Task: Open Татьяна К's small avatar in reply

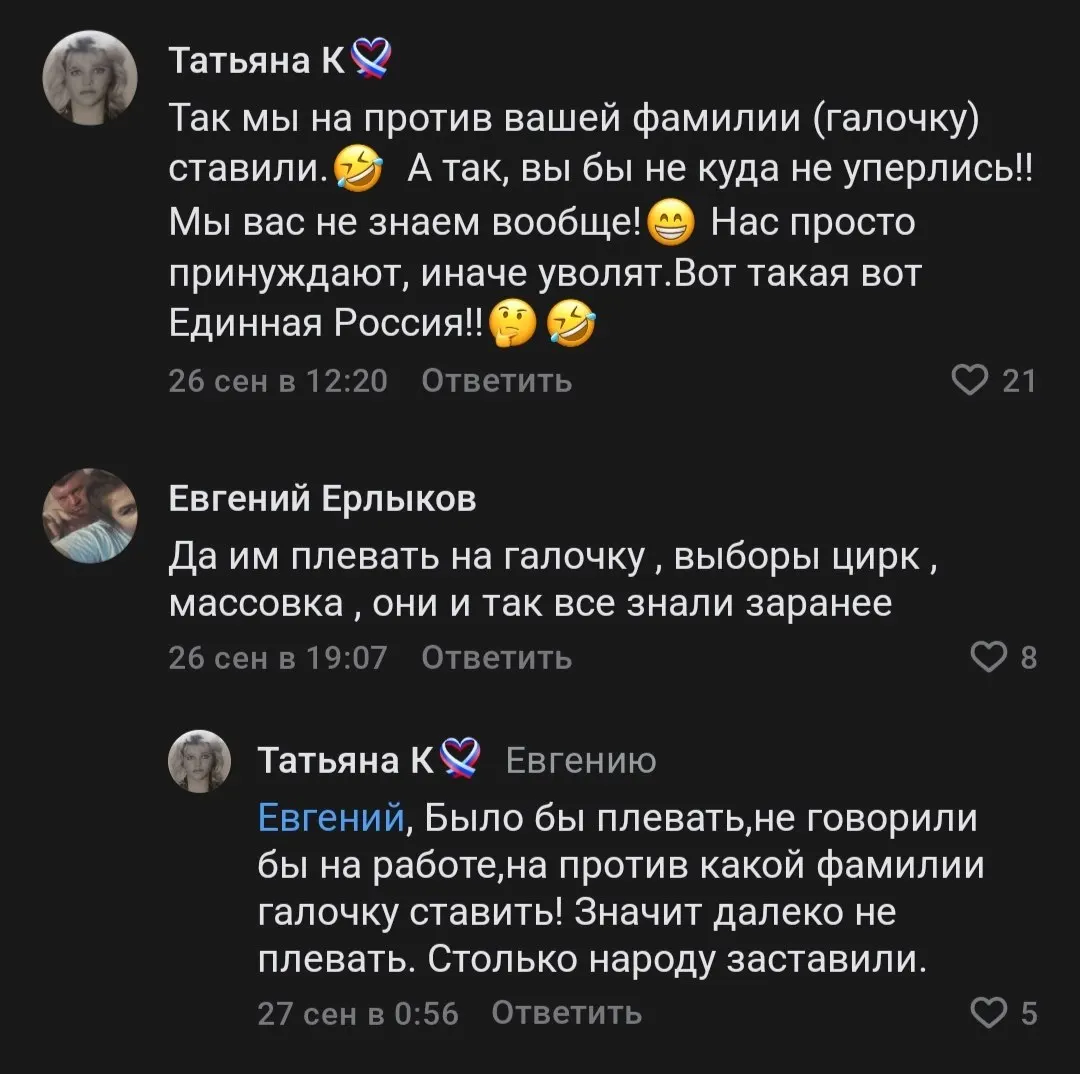Action: [x=200, y=761]
